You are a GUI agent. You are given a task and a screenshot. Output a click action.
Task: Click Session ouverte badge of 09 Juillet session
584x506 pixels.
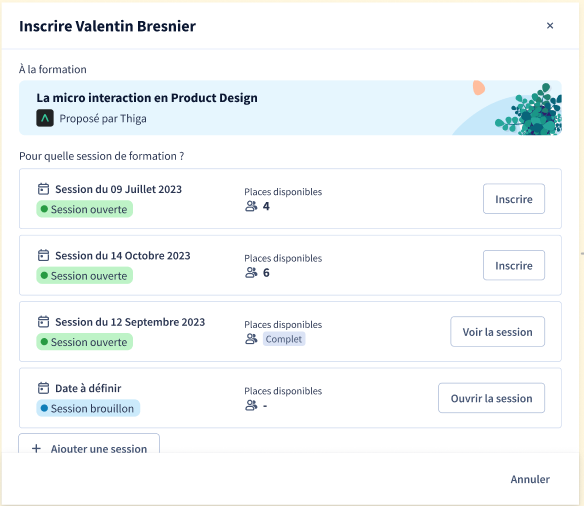click(85, 209)
